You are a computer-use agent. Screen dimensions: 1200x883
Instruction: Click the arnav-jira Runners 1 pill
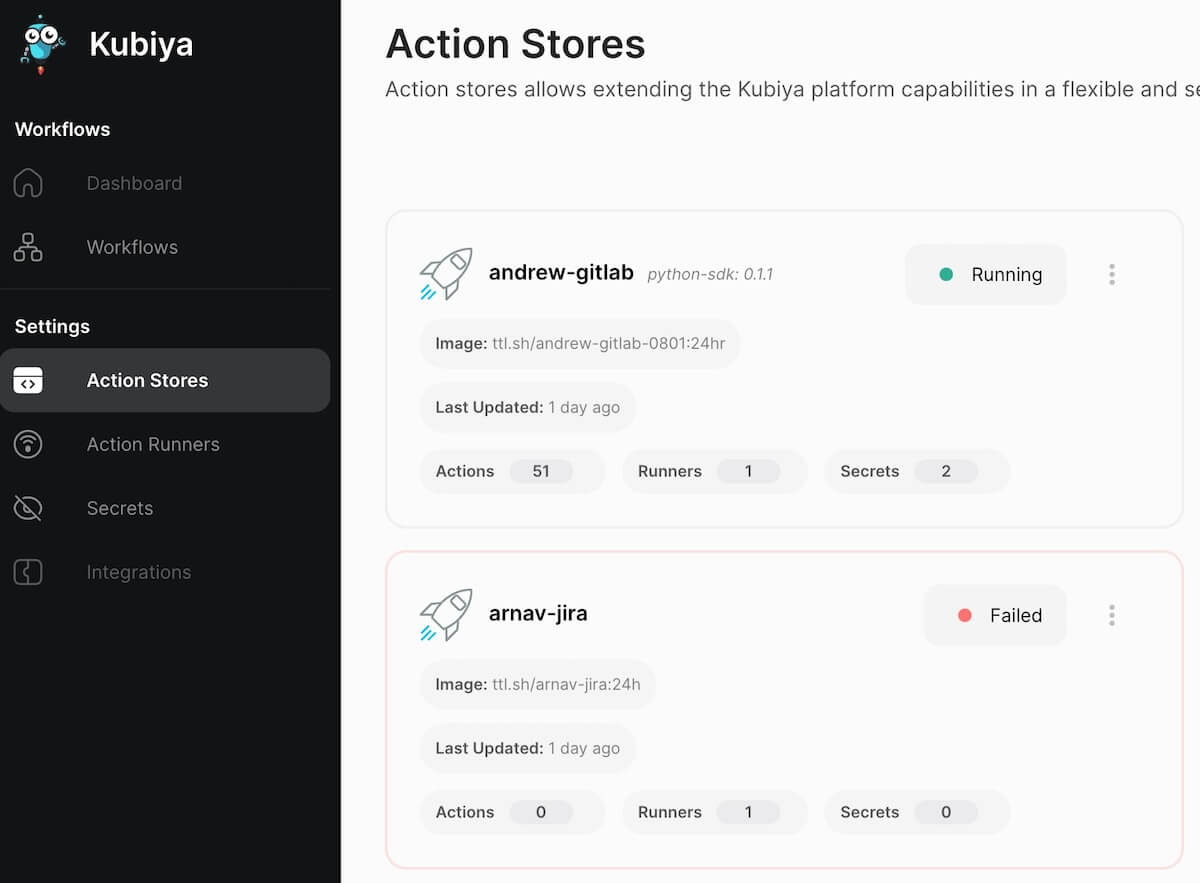714,812
